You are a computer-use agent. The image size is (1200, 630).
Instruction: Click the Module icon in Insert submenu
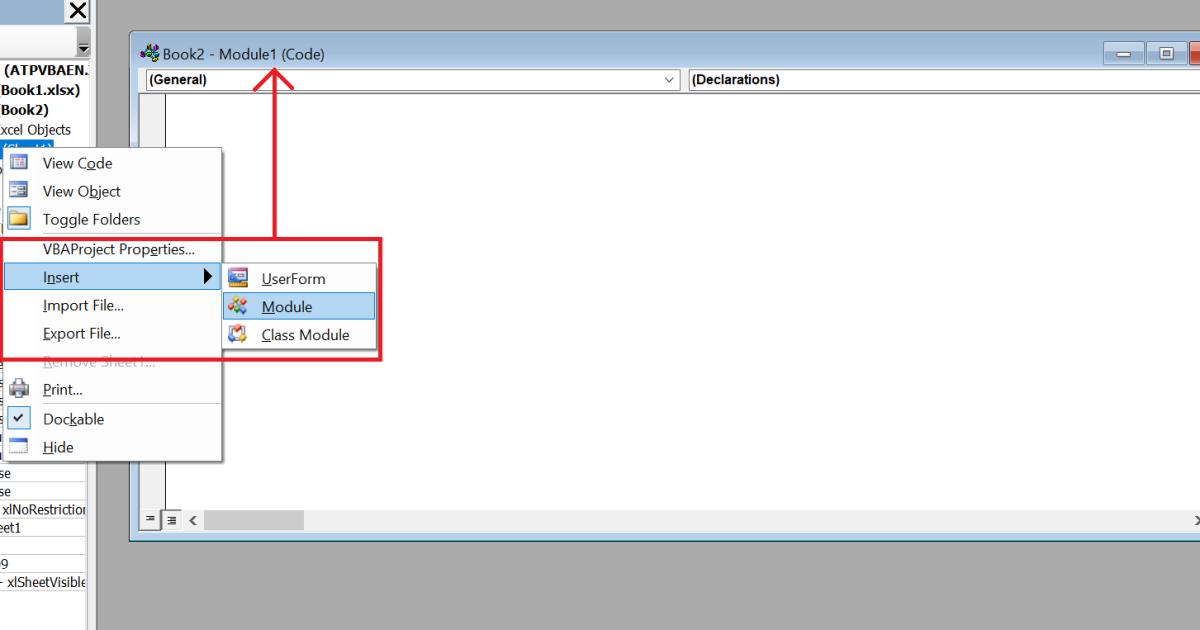pos(239,306)
